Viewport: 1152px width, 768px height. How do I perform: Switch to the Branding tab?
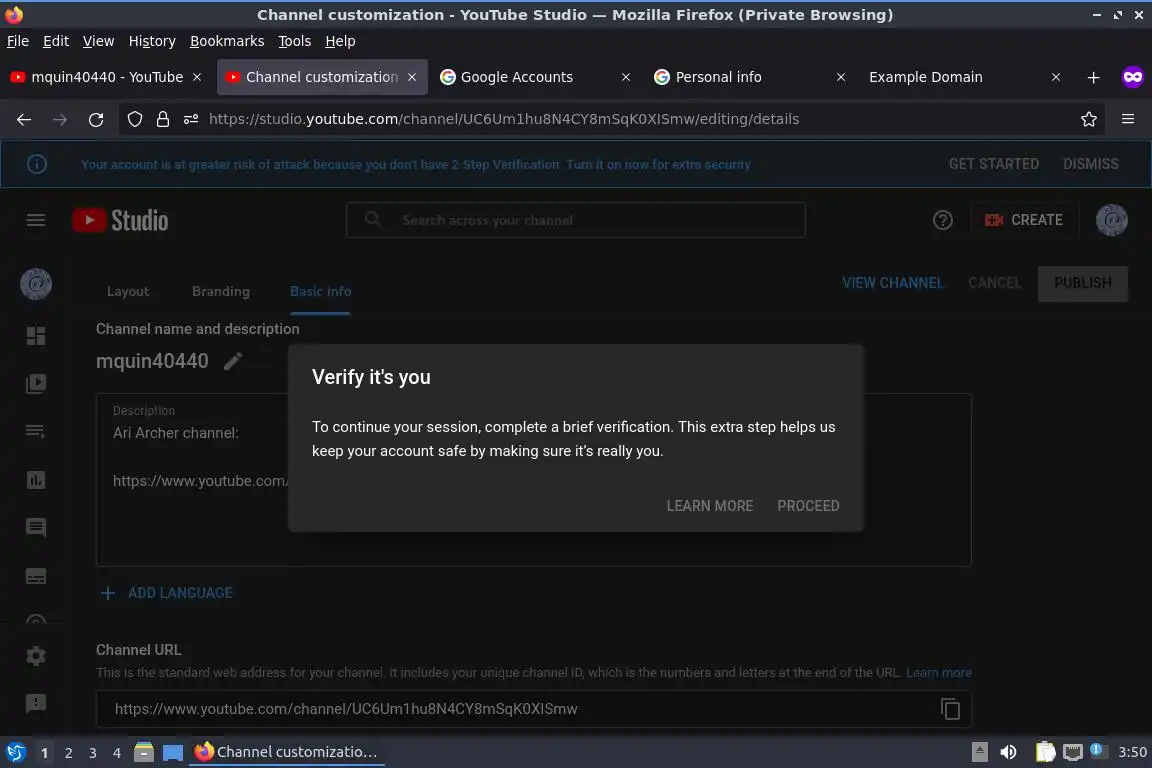click(220, 292)
